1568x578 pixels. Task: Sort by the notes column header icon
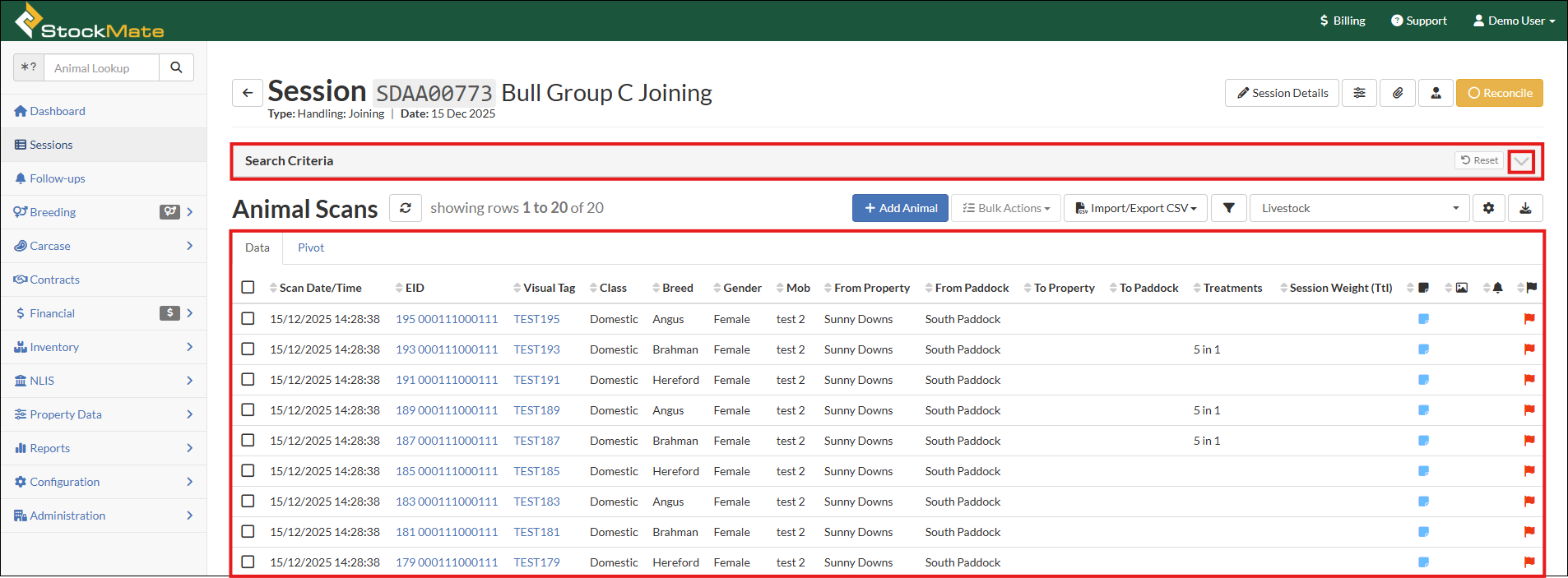[1418, 288]
